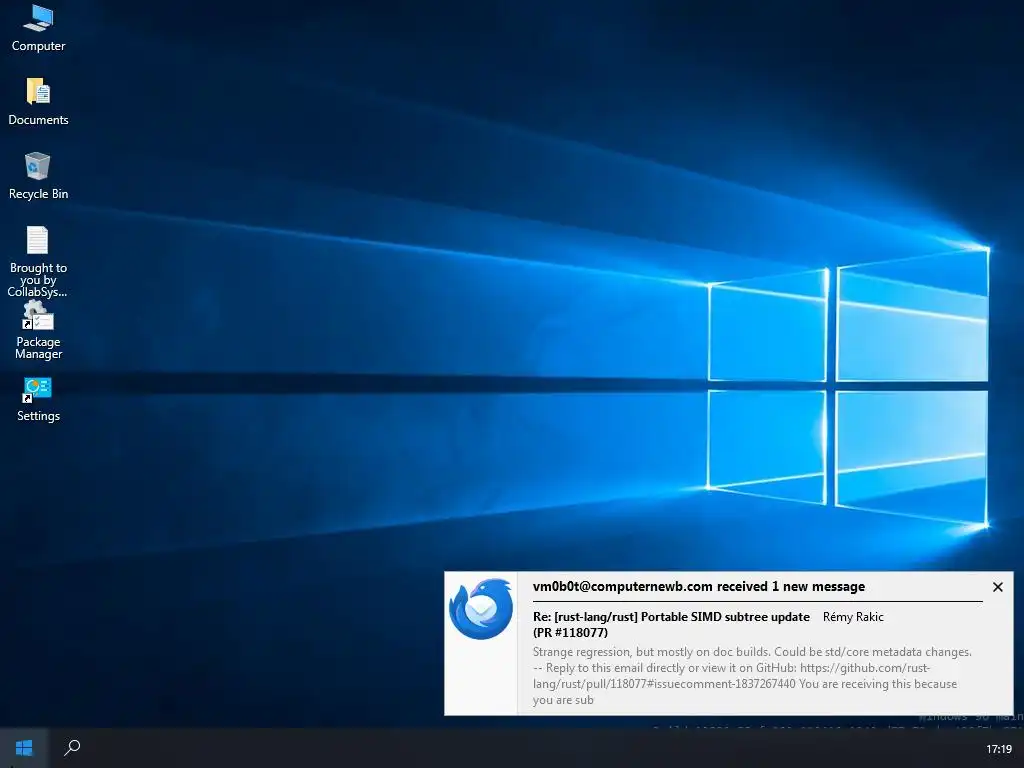The width and height of the screenshot is (1024, 768).
Task: Click the taskbar search magnifier
Action: coord(72,748)
